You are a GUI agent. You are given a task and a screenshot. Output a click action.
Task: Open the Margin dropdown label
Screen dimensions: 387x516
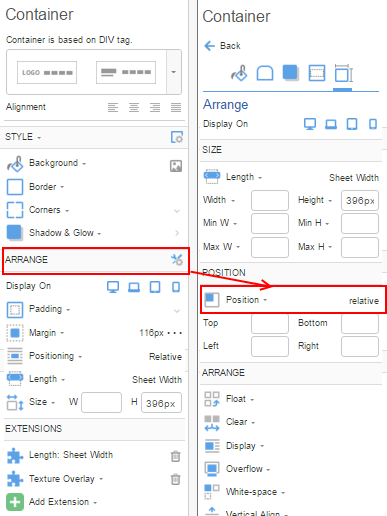[x=46, y=333]
